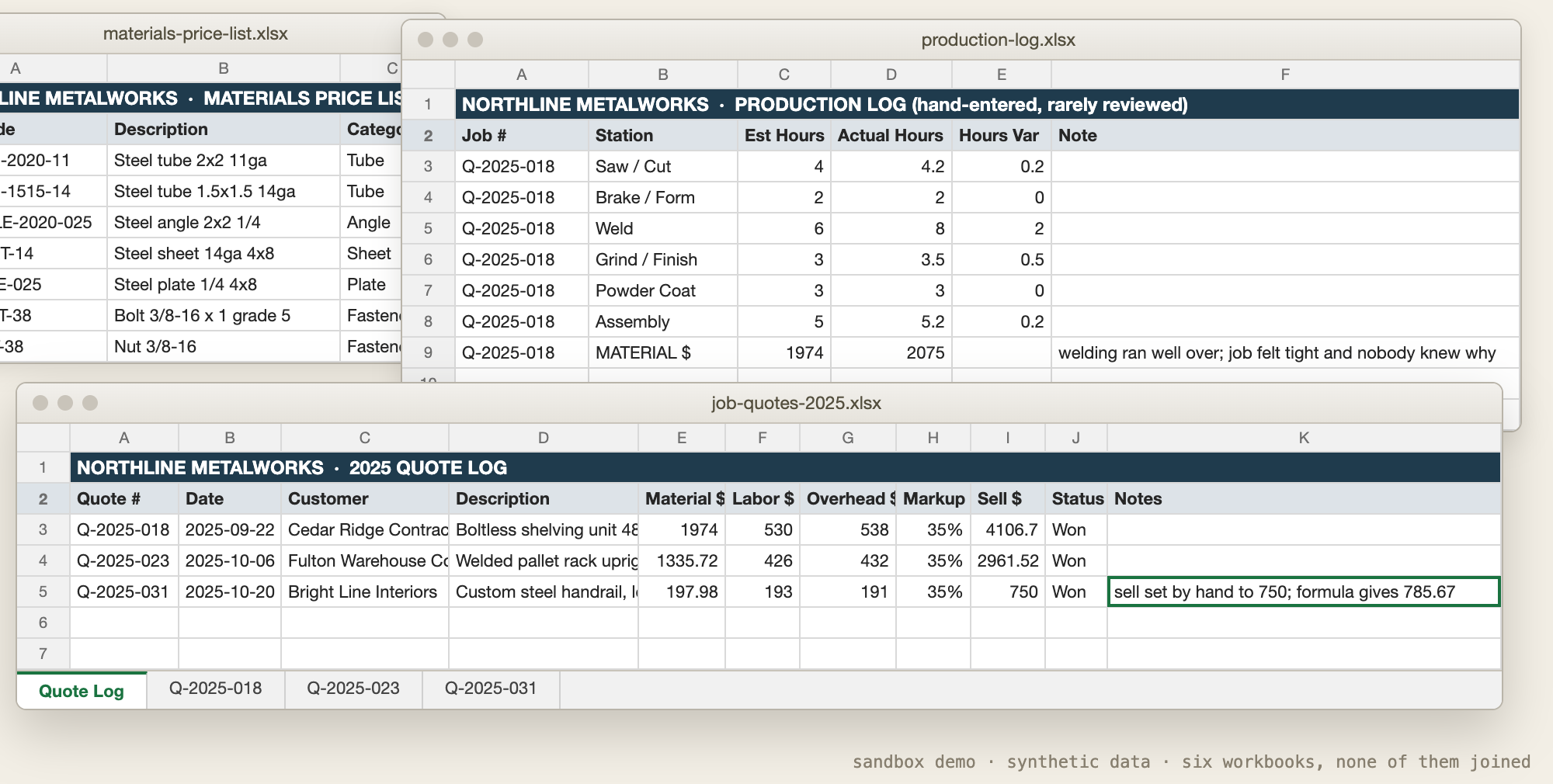Click Material $ value 197.98
The width and height of the screenshot is (1553, 784).
pos(682,591)
